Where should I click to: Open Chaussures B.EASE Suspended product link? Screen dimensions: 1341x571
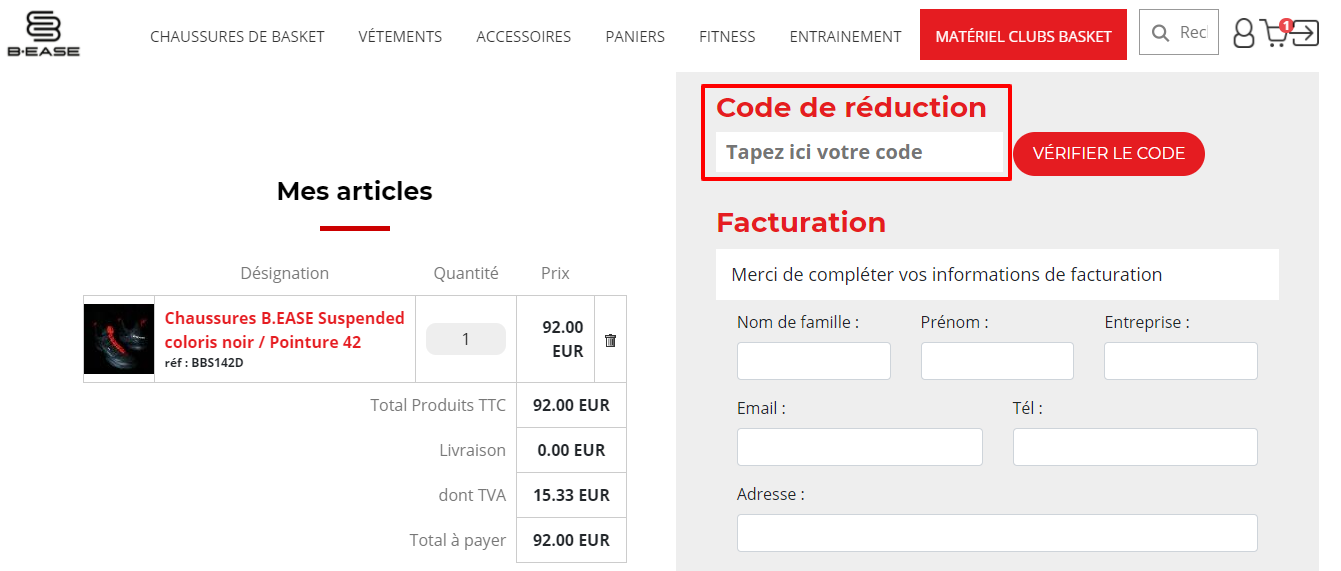coord(284,330)
